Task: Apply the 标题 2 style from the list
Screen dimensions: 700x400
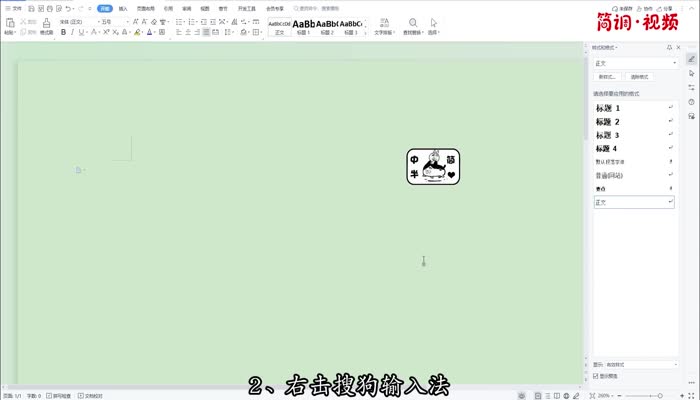Action: coord(608,122)
